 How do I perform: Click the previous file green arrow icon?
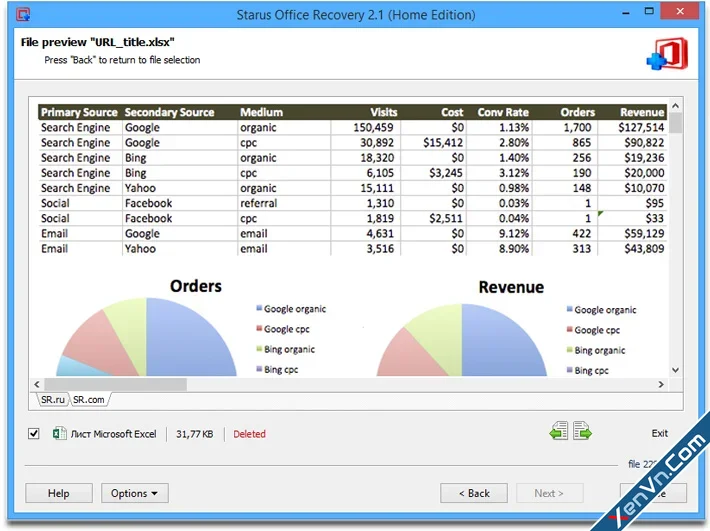tap(559, 431)
